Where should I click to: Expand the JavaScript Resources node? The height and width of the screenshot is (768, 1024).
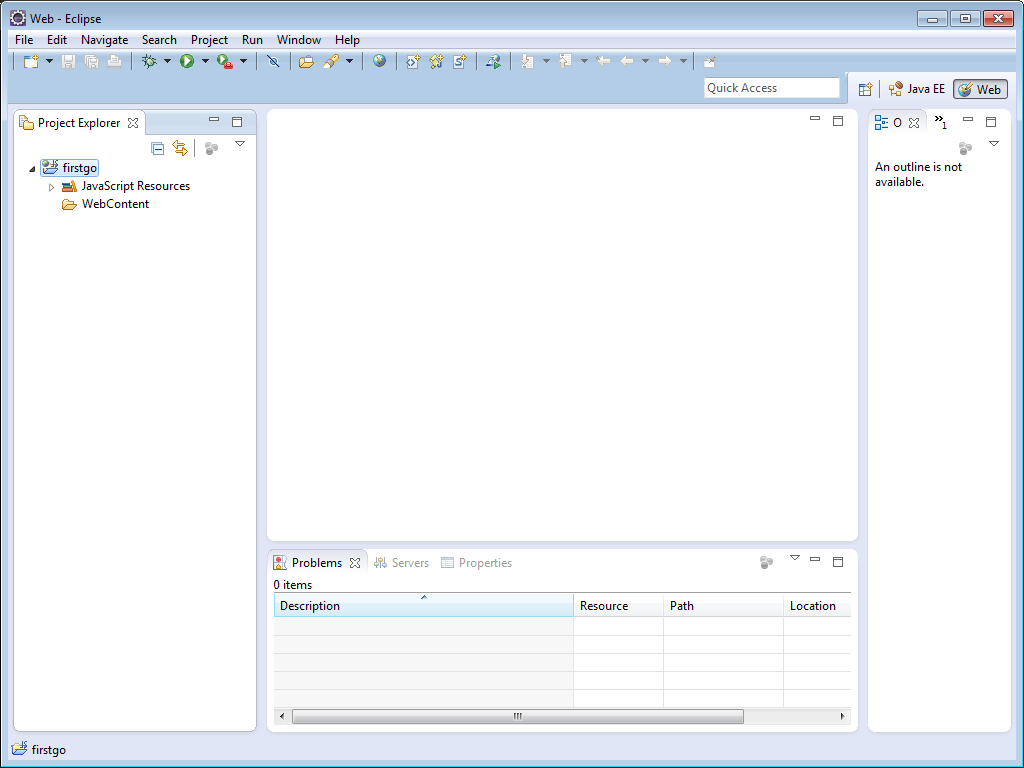[x=51, y=187]
